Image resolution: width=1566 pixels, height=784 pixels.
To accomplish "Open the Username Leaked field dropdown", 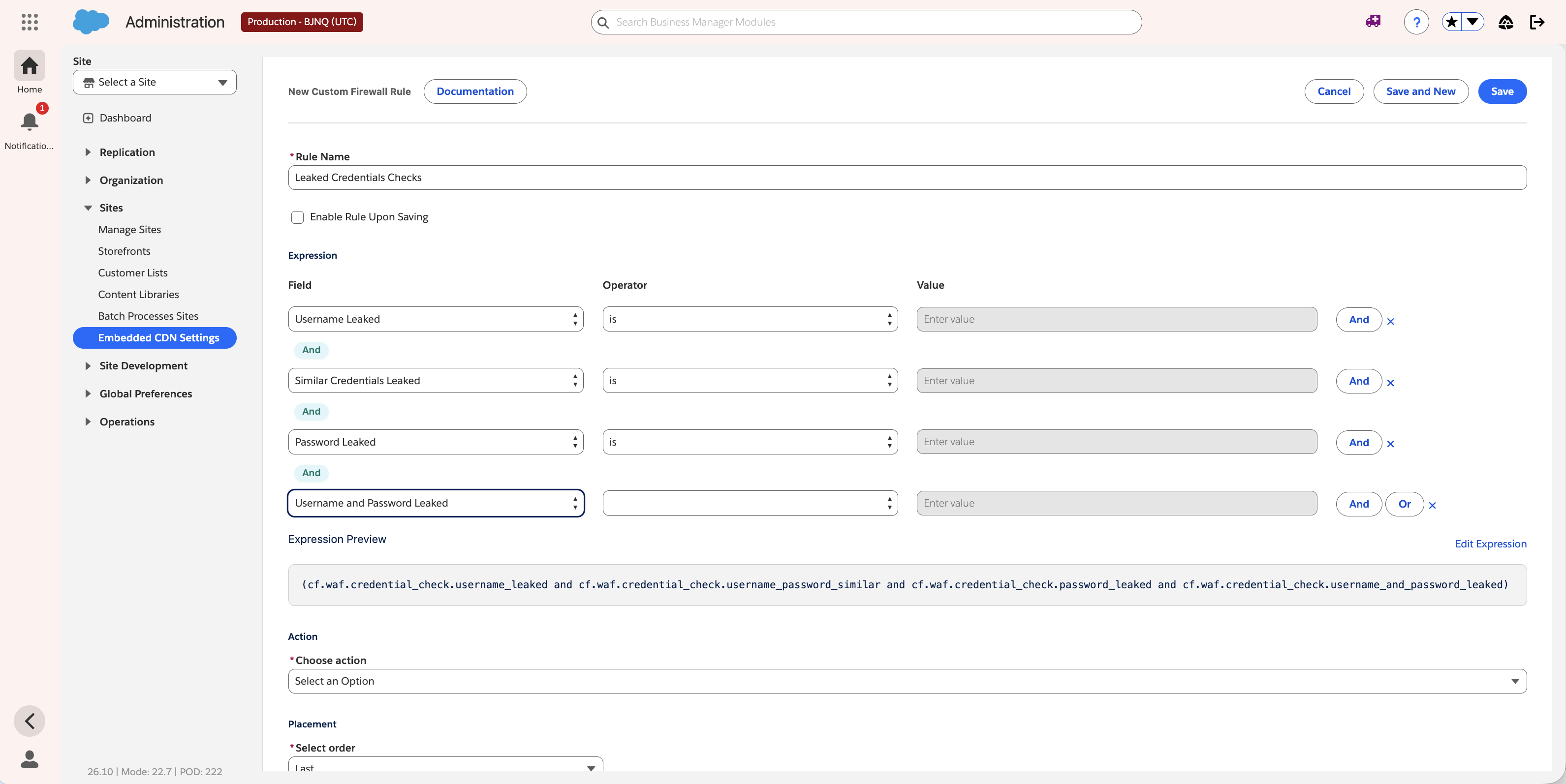I will [435, 319].
